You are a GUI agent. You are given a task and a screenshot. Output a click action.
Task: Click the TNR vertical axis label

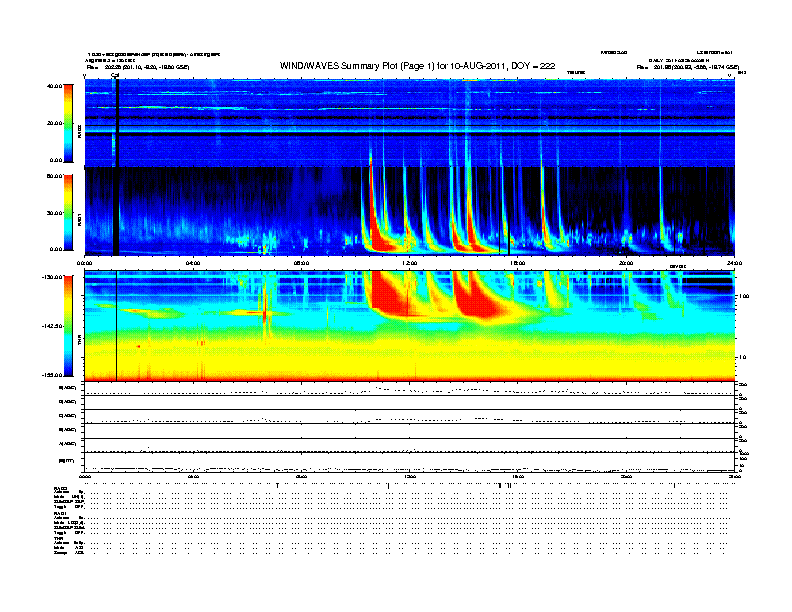point(79,341)
